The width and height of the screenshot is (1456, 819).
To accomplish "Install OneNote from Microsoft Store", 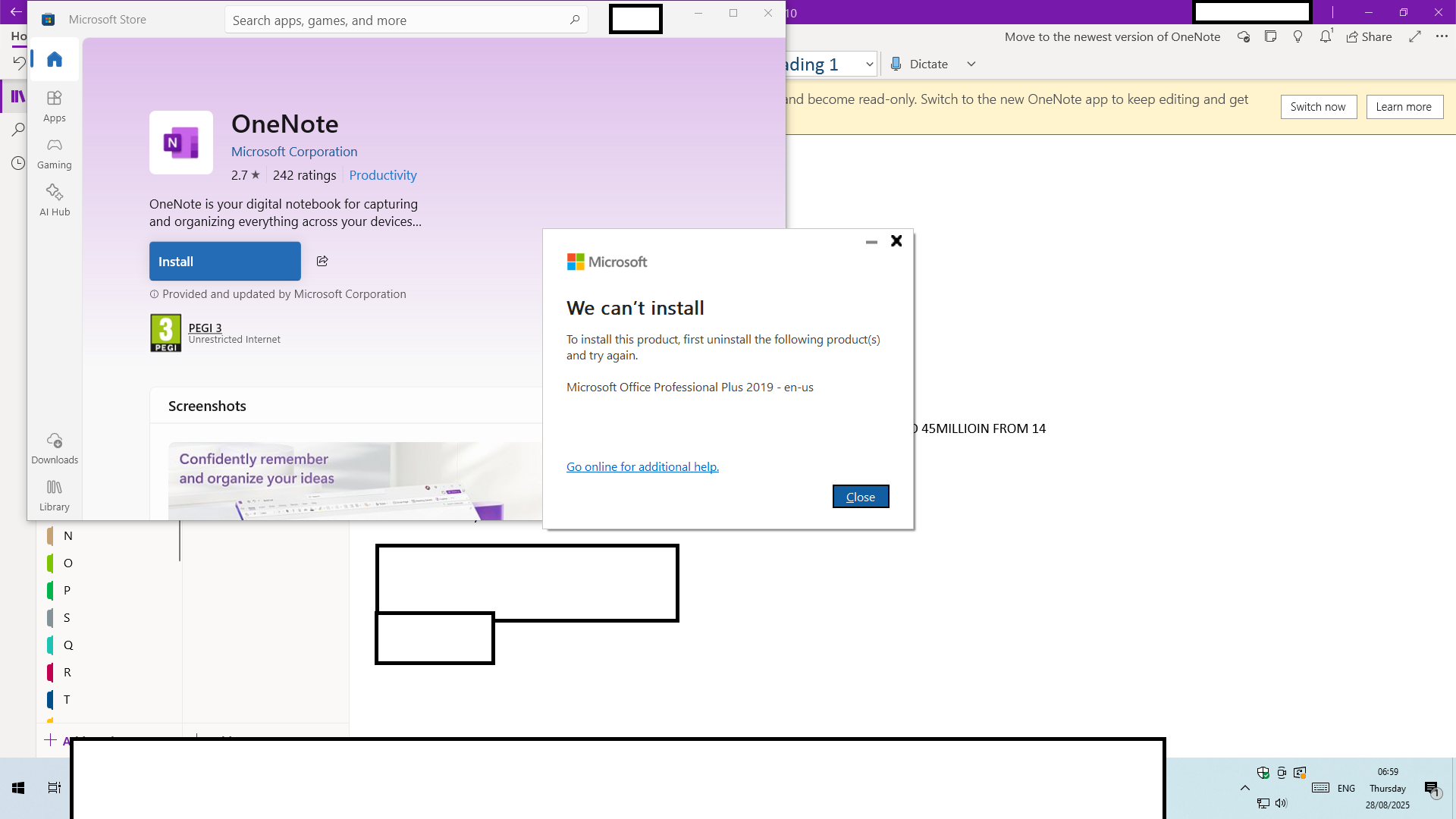I will (x=225, y=262).
